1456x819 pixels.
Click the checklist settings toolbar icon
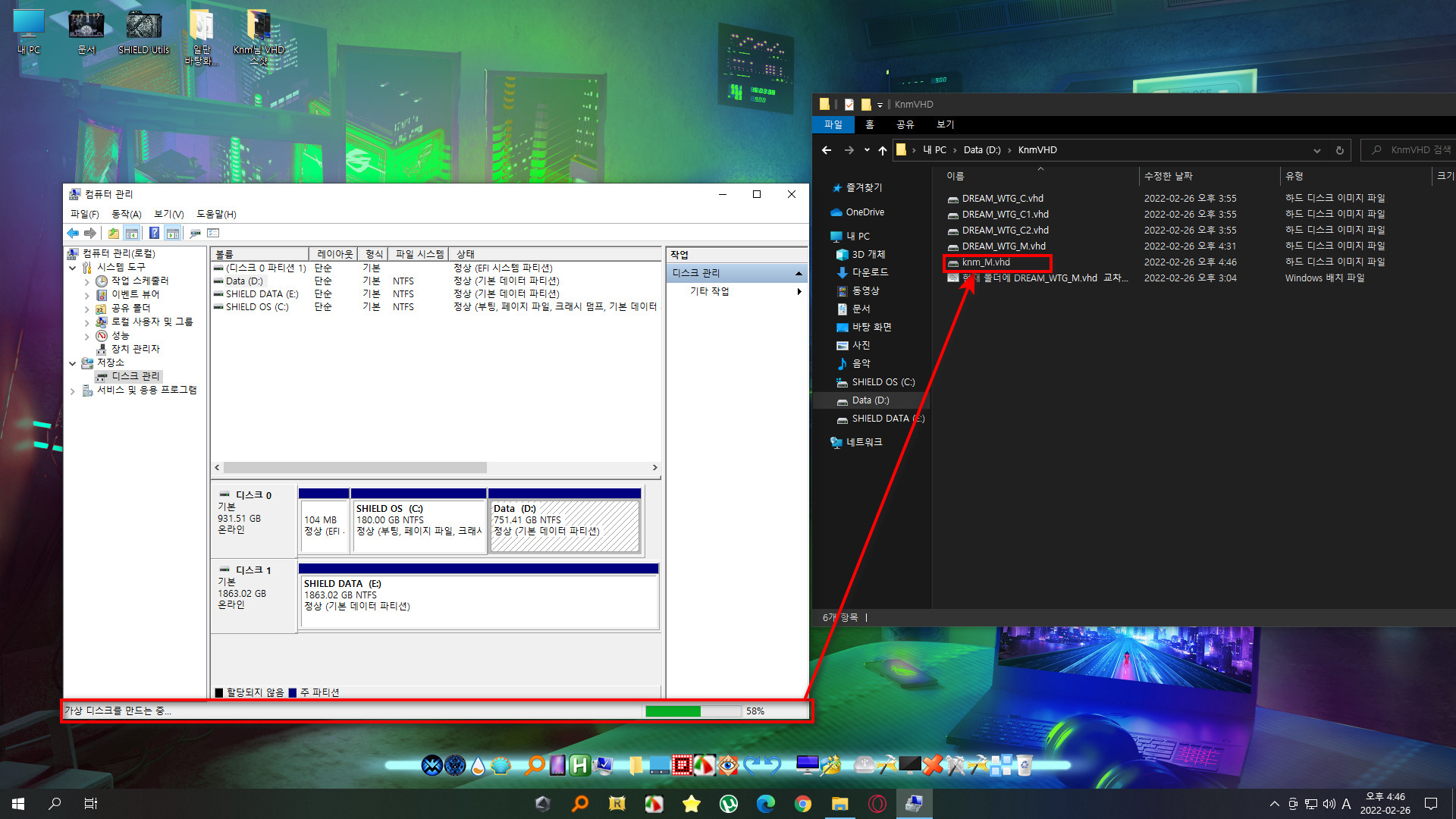pyautogui.click(x=213, y=233)
